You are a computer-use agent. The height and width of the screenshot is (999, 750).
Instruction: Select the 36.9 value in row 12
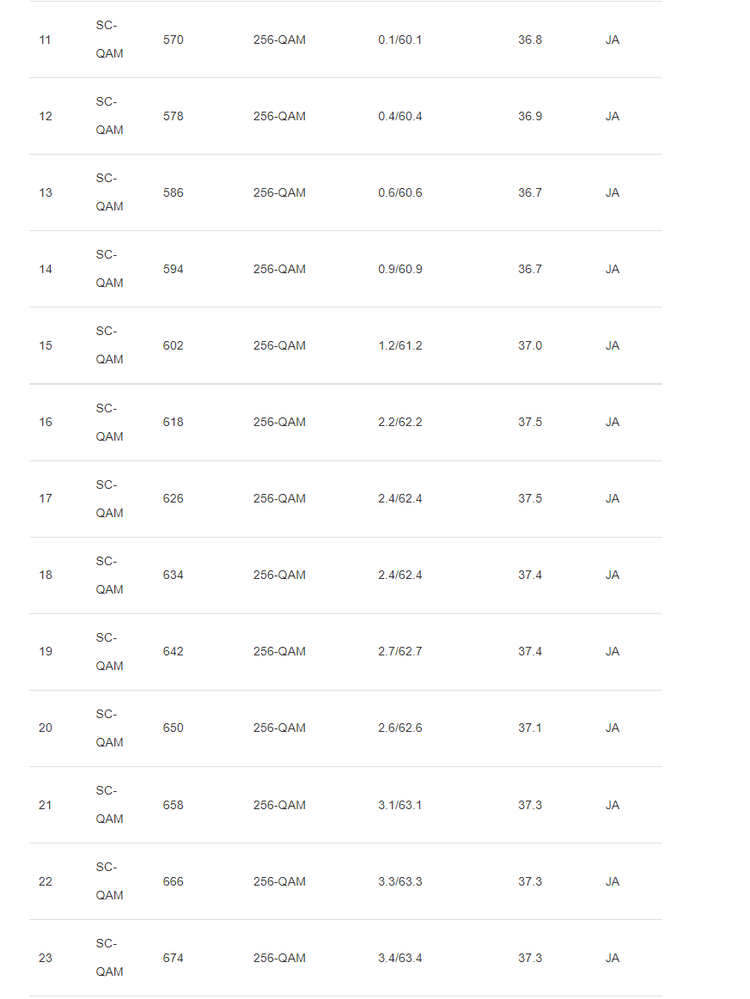530,116
